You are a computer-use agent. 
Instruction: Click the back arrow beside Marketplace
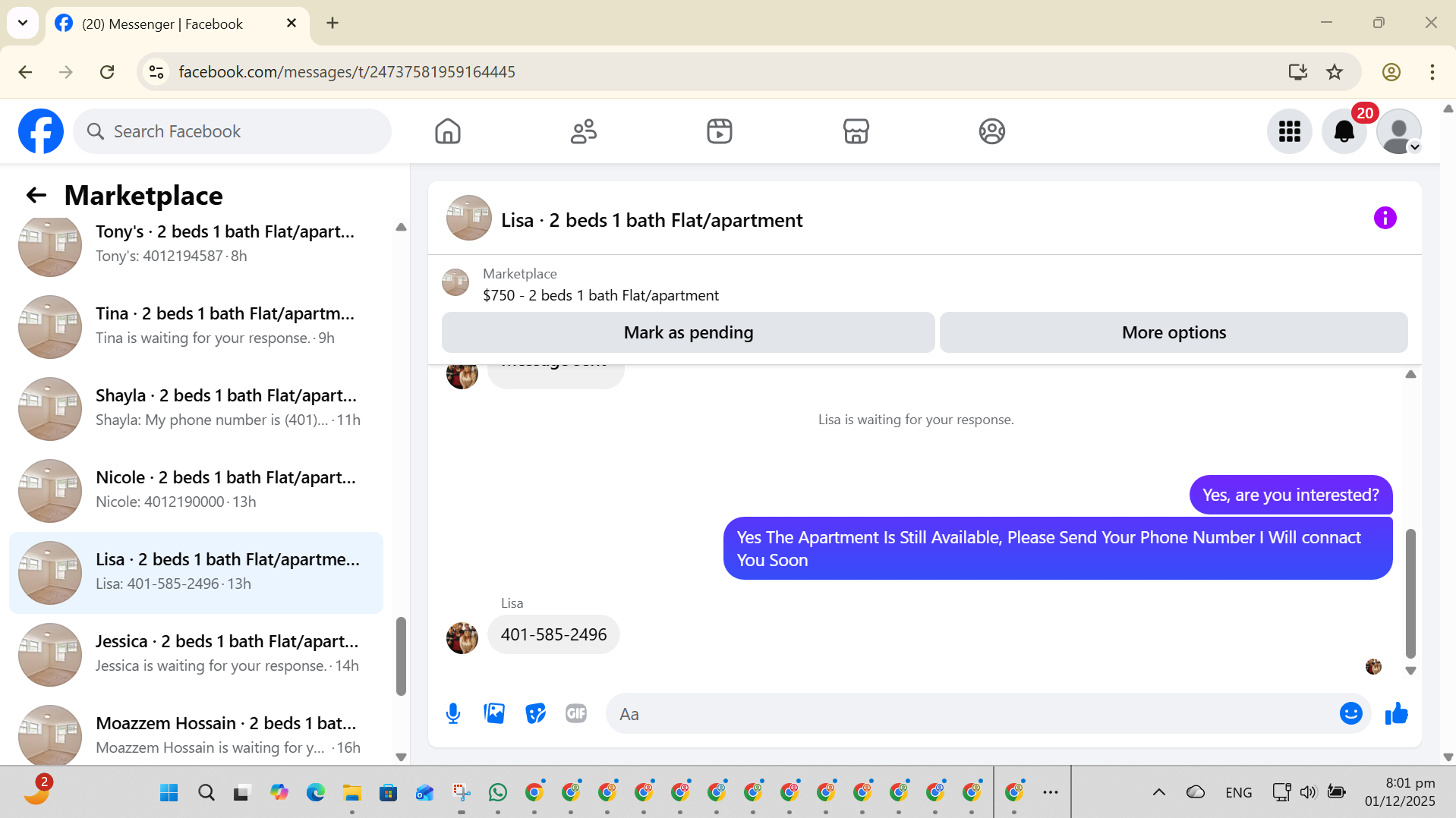pos(36,196)
